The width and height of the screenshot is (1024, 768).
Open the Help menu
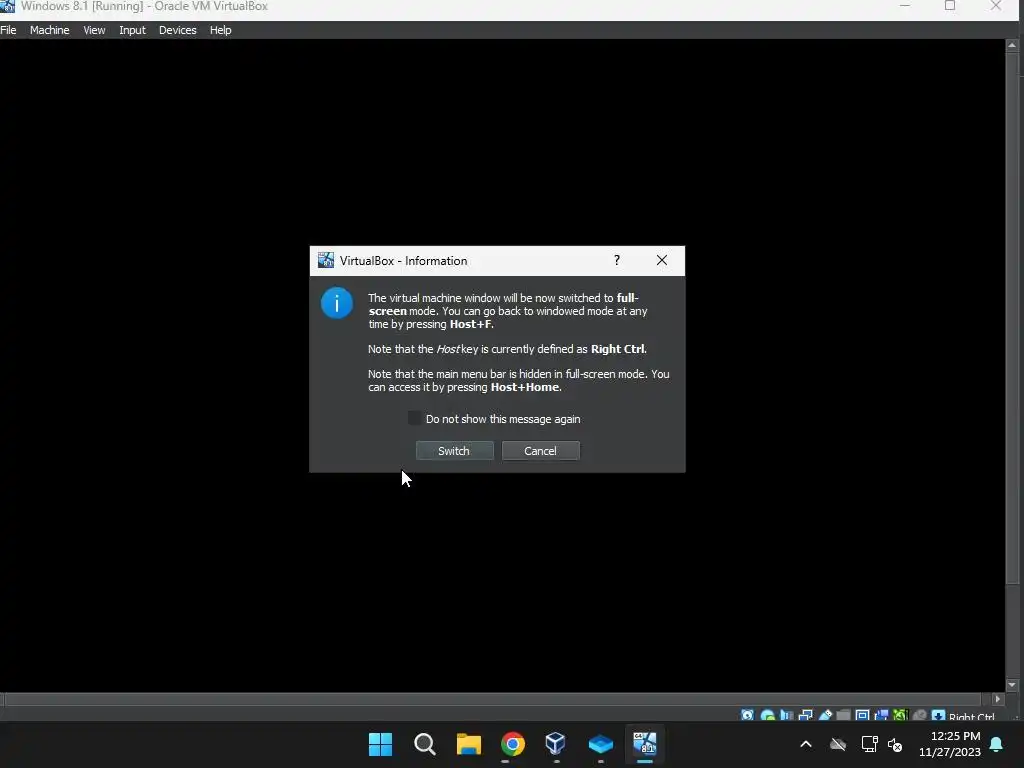221,30
